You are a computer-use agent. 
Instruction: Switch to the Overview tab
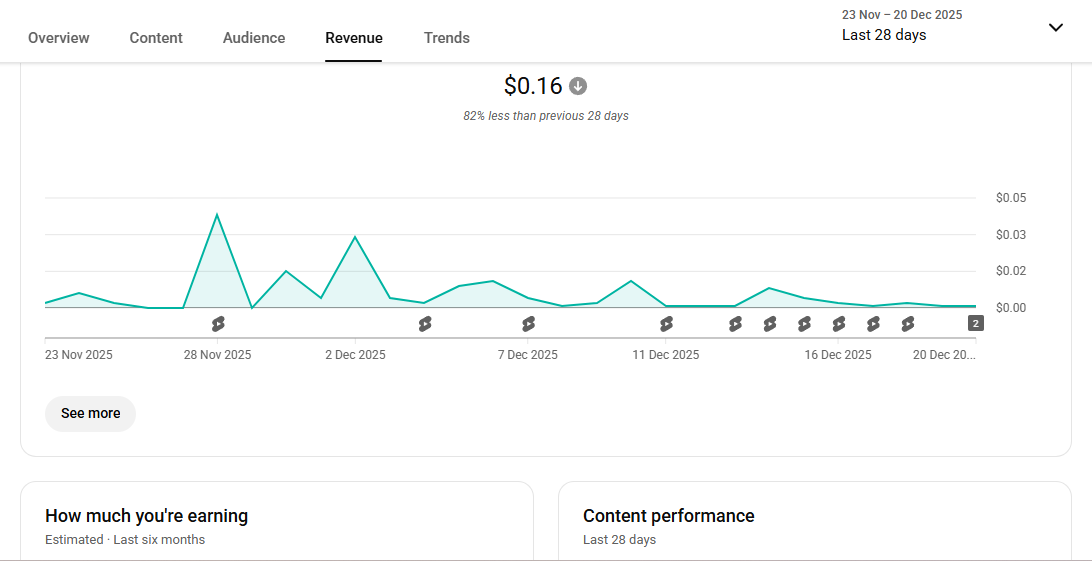[x=59, y=38]
